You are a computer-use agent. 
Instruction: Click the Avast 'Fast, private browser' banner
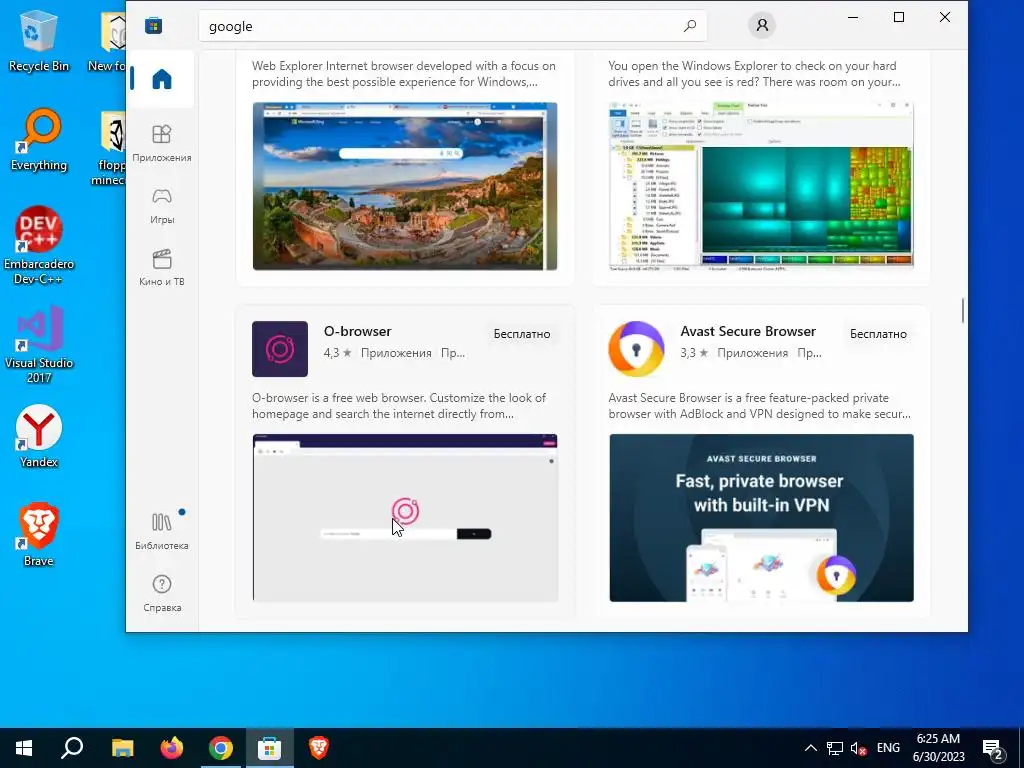(x=761, y=518)
